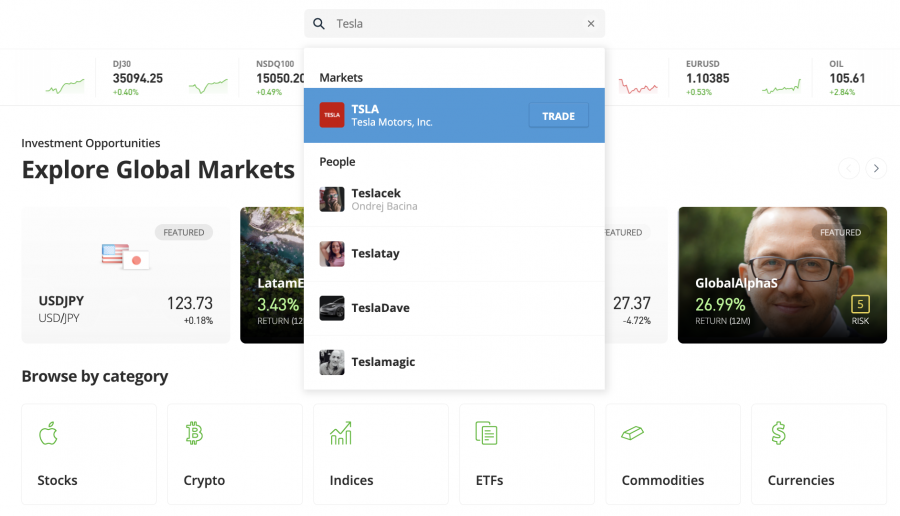Open the Crypto bitcoin icon
The width and height of the screenshot is (900, 516).
(x=194, y=433)
